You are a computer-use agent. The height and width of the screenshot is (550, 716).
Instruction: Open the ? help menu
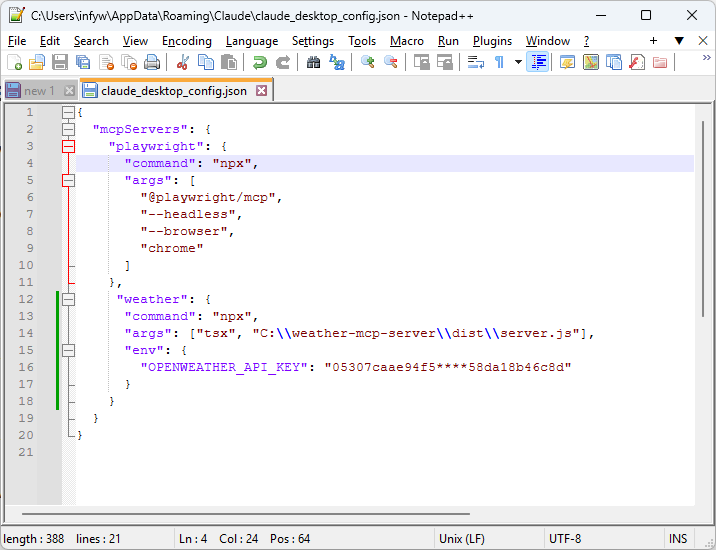[x=586, y=41]
